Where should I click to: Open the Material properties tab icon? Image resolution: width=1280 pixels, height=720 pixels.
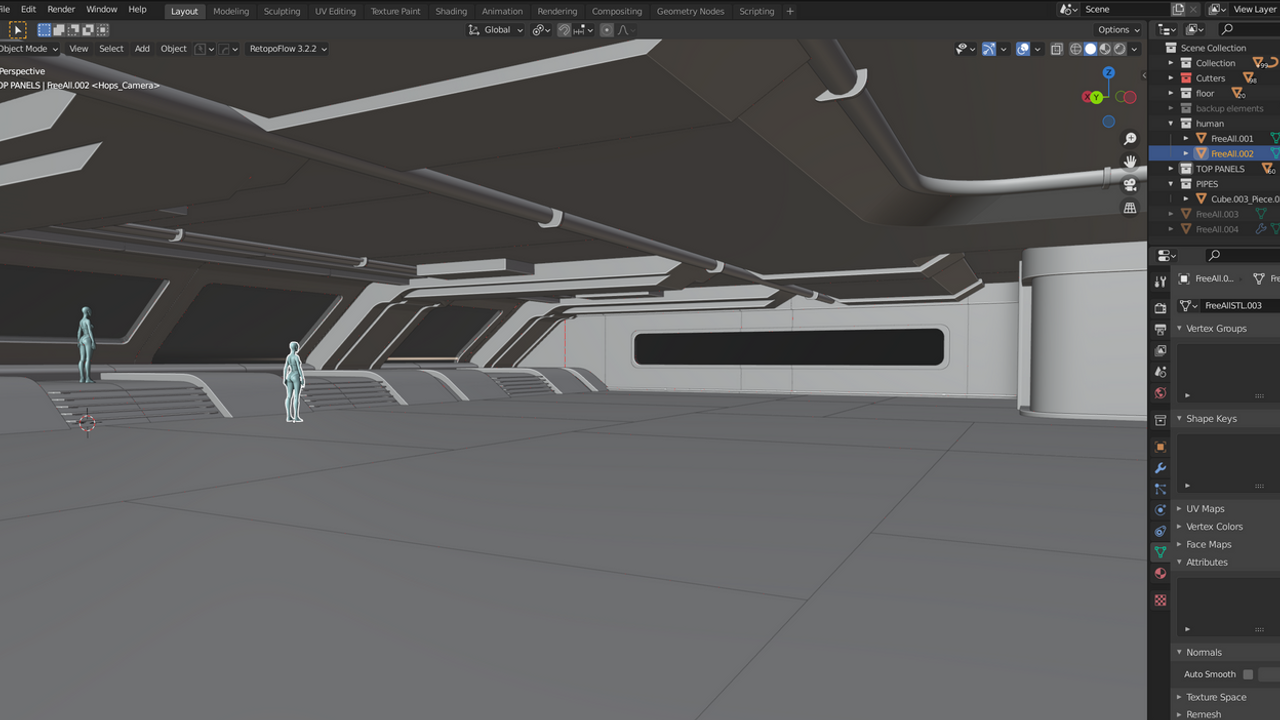(1160, 573)
